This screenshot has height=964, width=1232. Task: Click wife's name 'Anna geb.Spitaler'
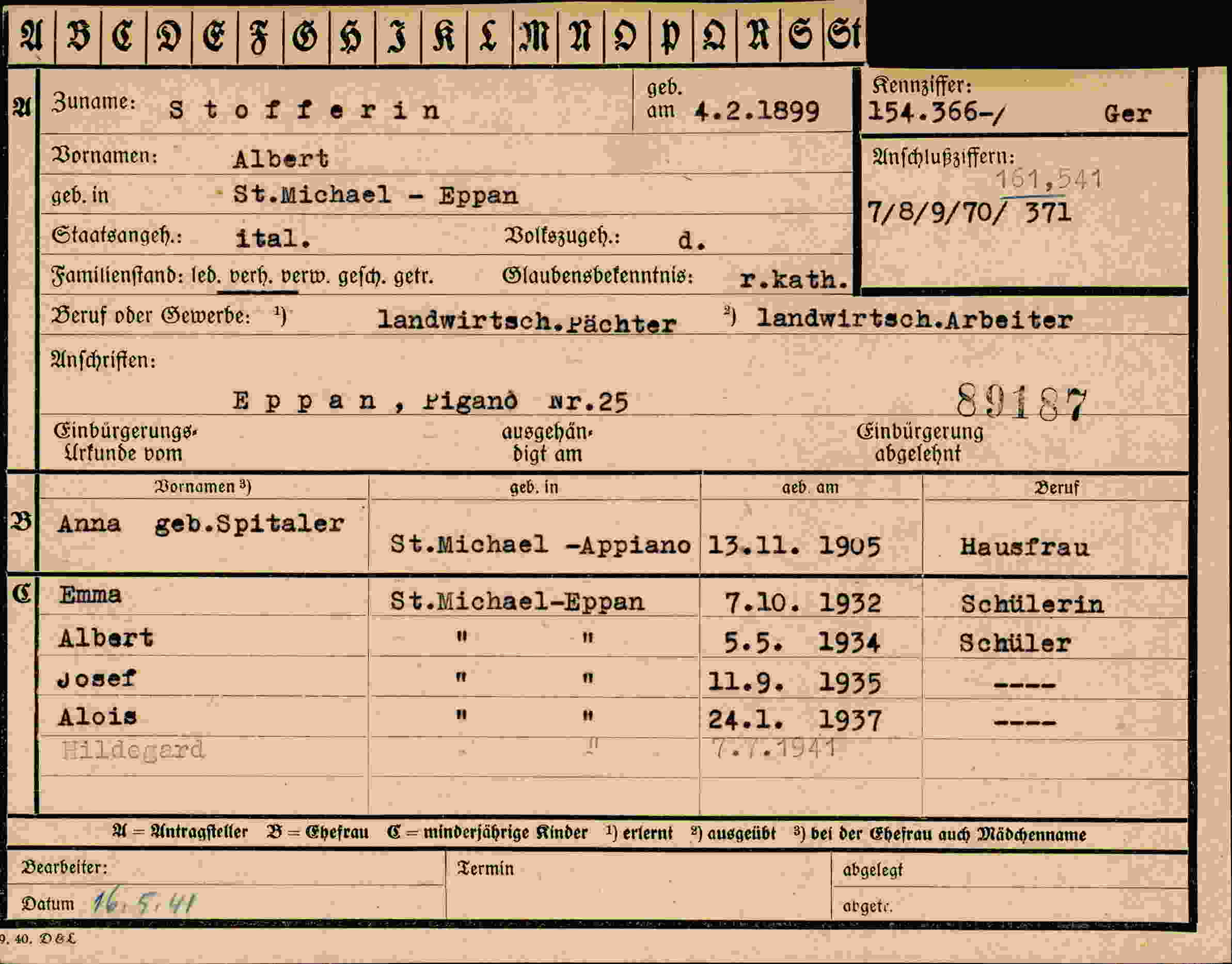coord(201,524)
